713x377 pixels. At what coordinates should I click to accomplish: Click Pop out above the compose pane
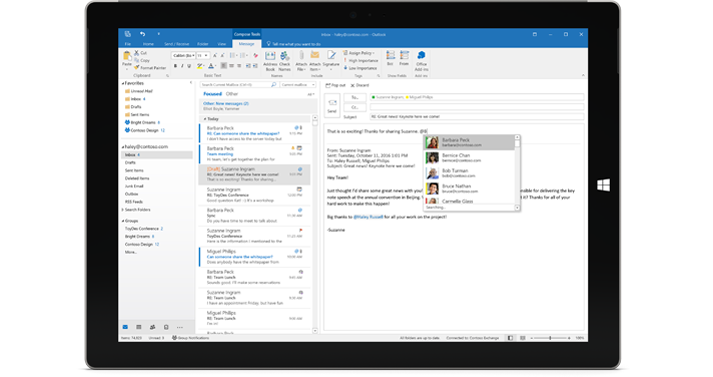pyautogui.click(x=336, y=85)
